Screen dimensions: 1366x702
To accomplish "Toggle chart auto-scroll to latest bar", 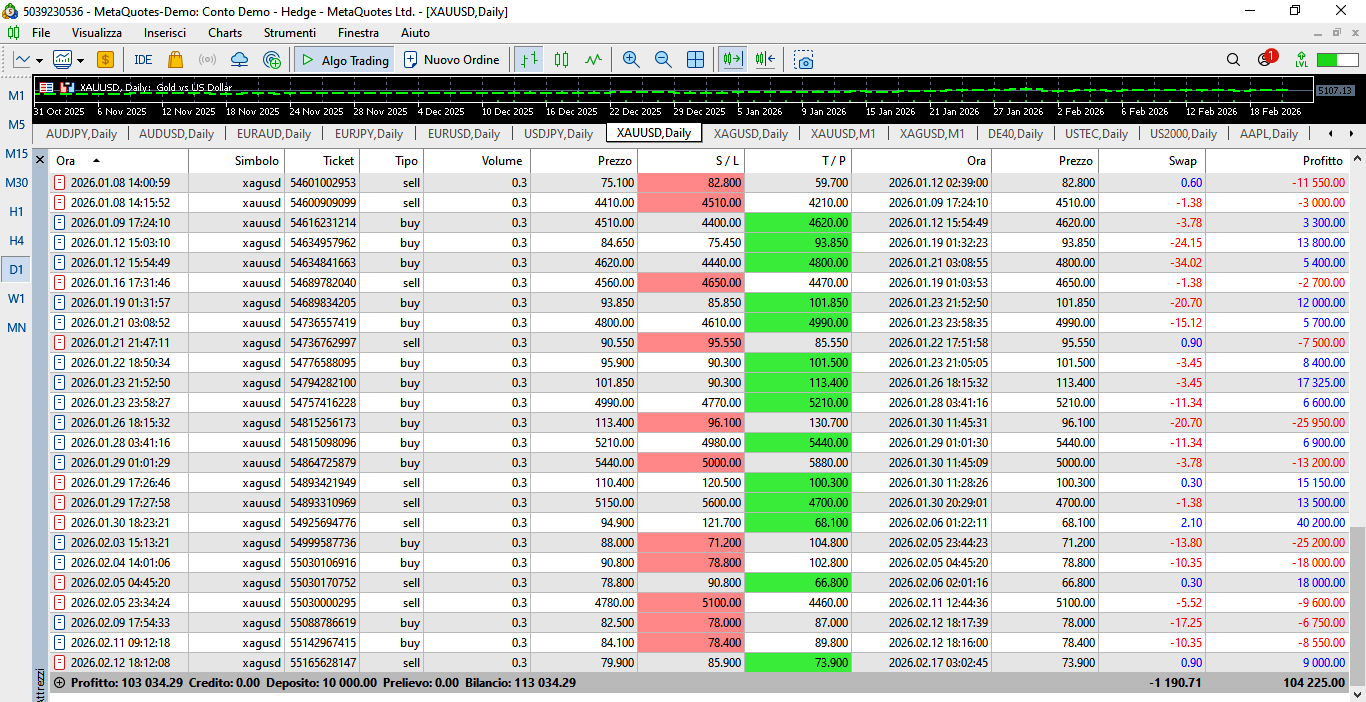I will coord(734,60).
